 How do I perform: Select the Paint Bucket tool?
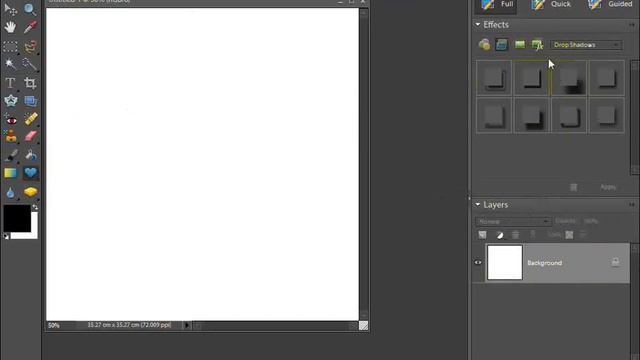click(31, 155)
